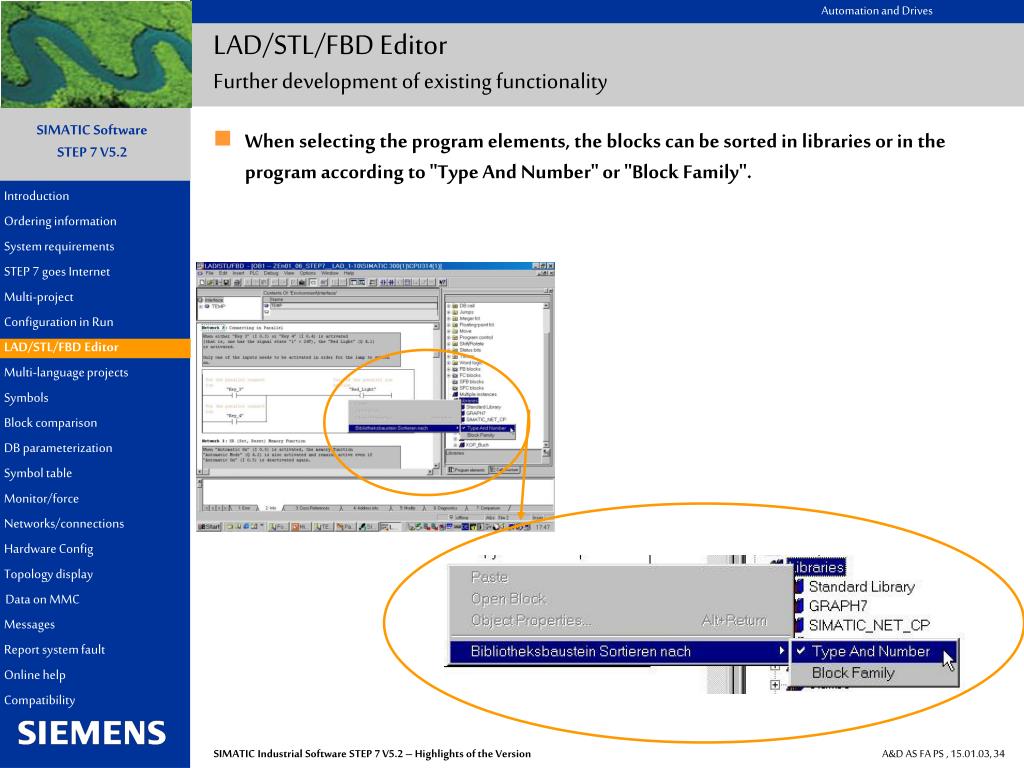Viewport: 1024px width, 768px height.
Task: Go to the Symbols sidebar entry
Action: [x=26, y=398]
